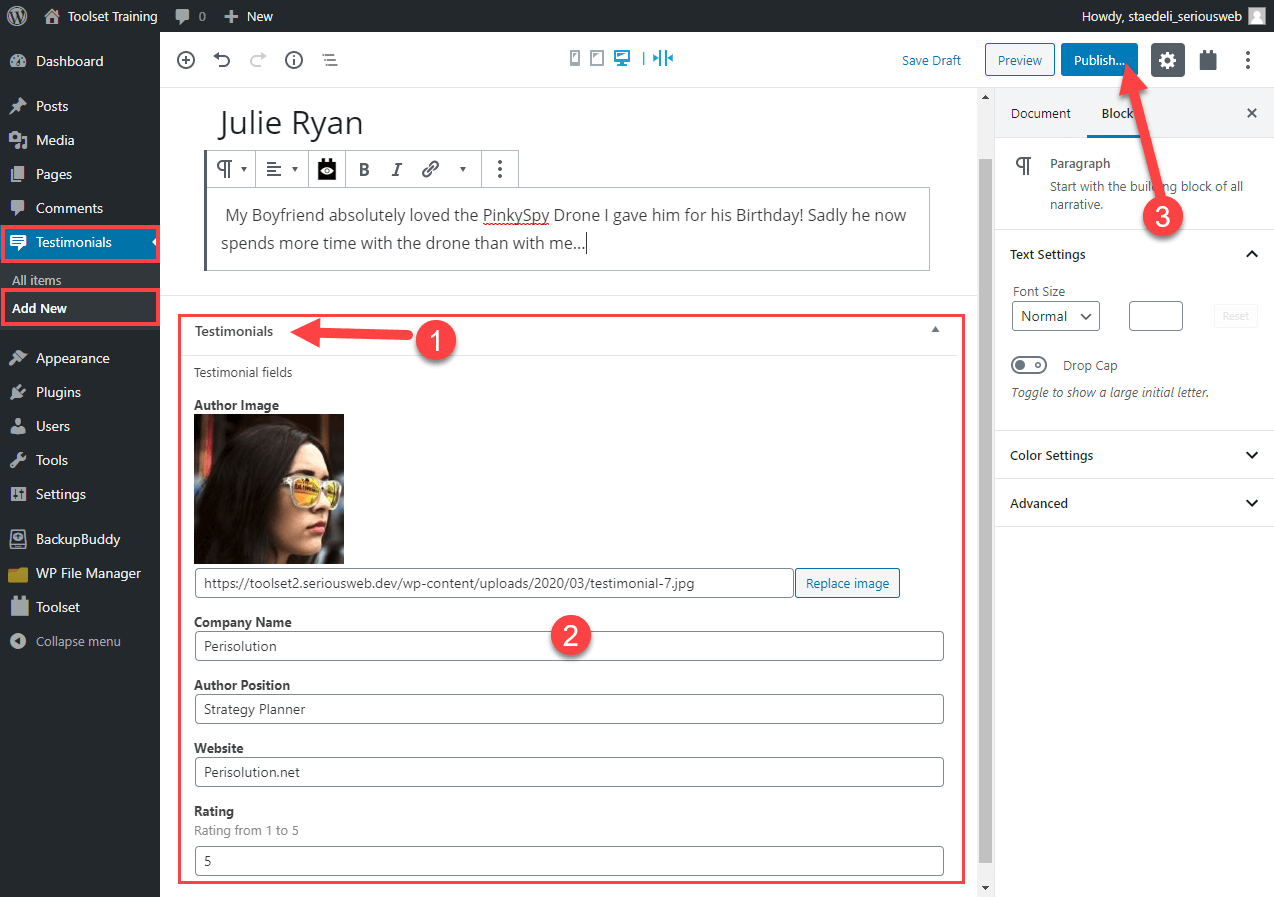Click the Replace image button
The image size is (1274, 897).
pos(847,583)
